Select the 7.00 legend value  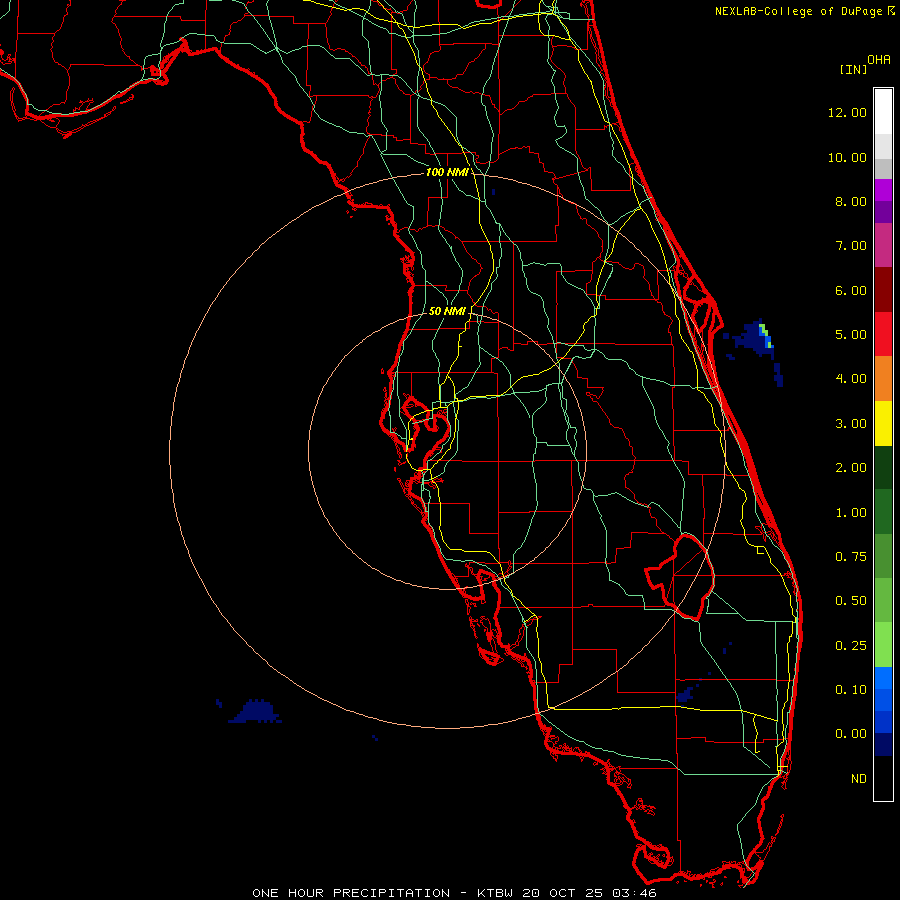click(x=850, y=246)
